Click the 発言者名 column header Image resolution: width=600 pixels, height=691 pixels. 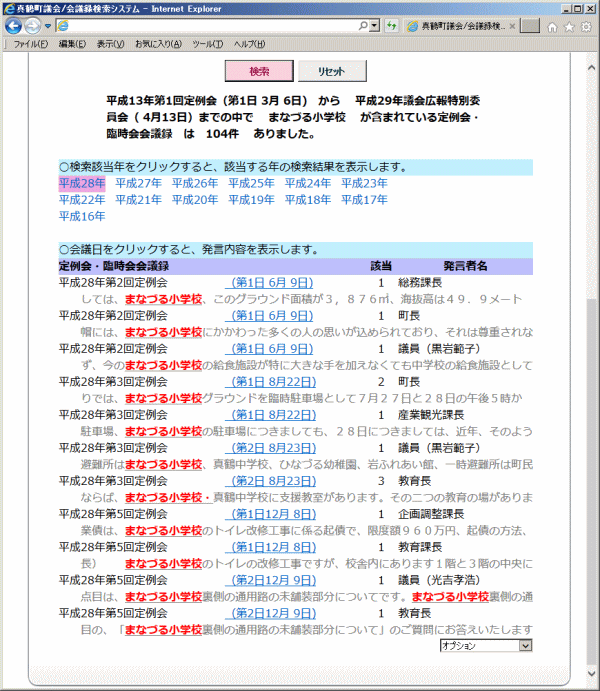tap(465, 266)
